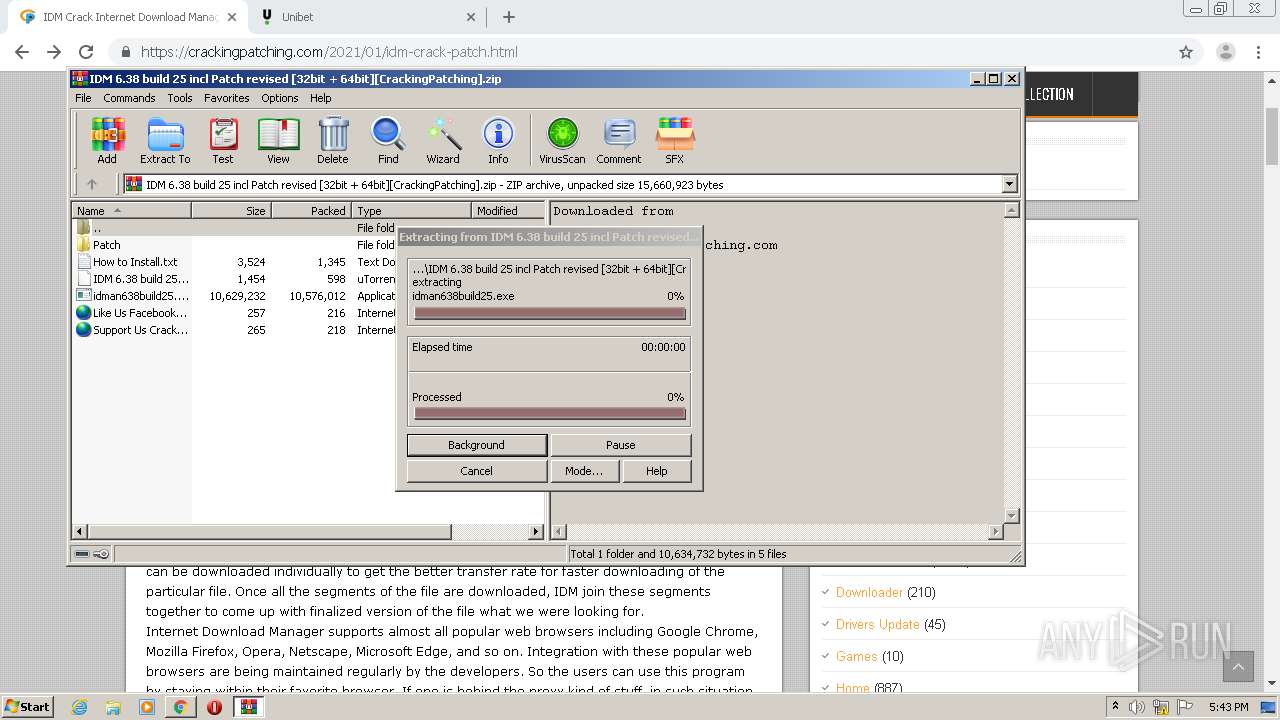Click the Comment toolbar icon
The image size is (1280, 720).
(619, 140)
